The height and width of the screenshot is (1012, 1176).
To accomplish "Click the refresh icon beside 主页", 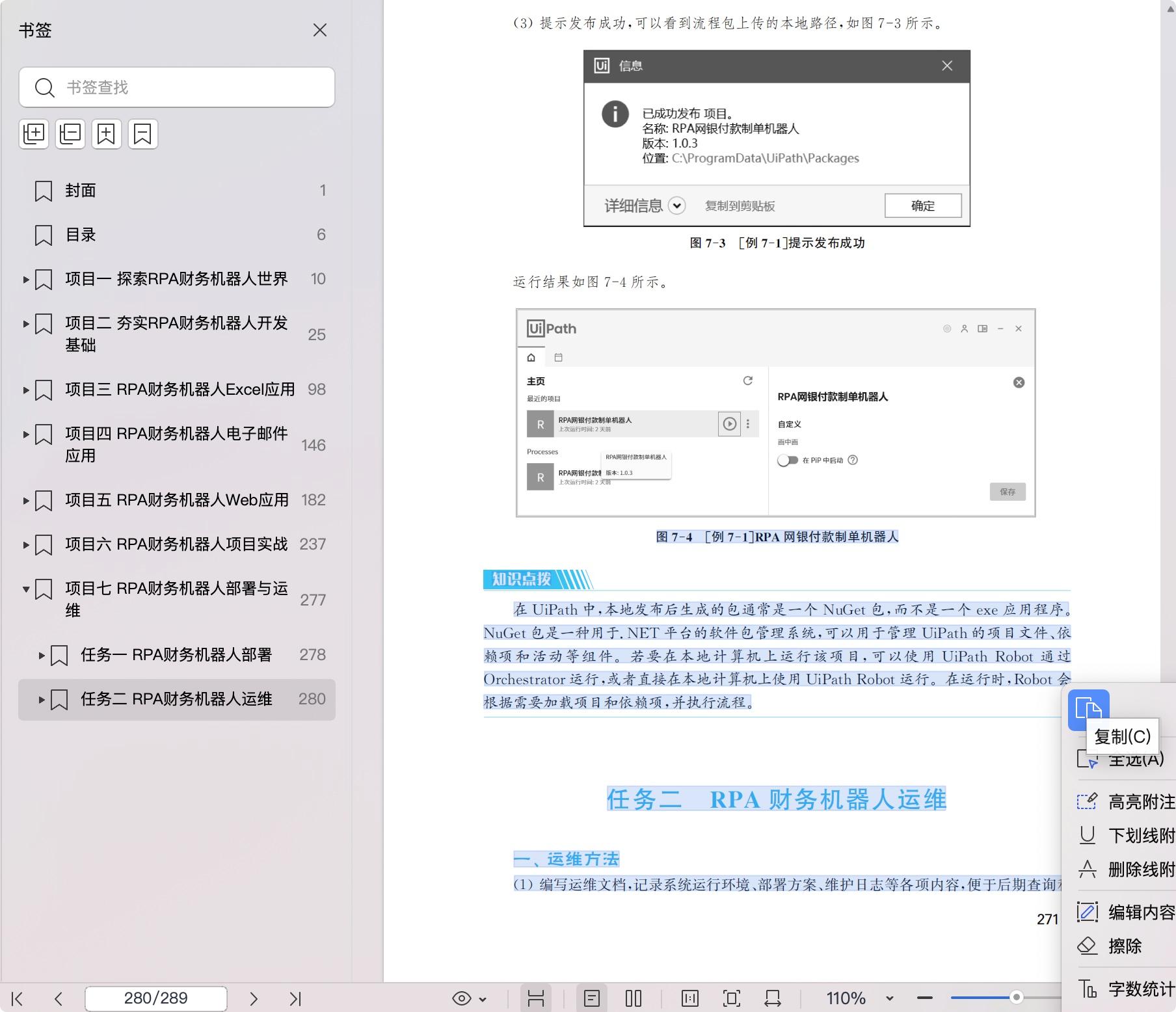I will pos(748,380).
